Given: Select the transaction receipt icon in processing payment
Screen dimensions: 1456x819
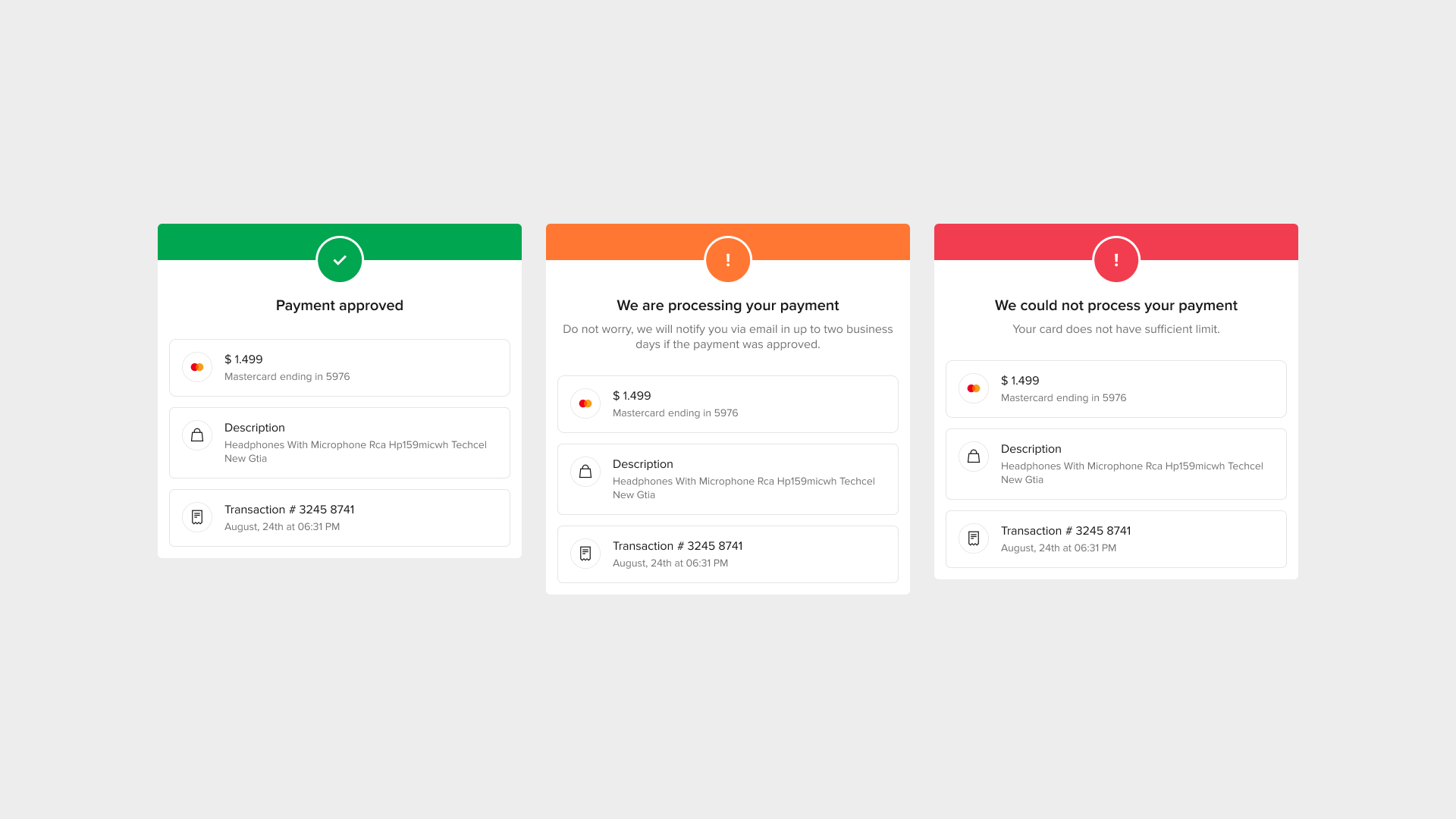Looking at the screenshot, I should point(585,553).
